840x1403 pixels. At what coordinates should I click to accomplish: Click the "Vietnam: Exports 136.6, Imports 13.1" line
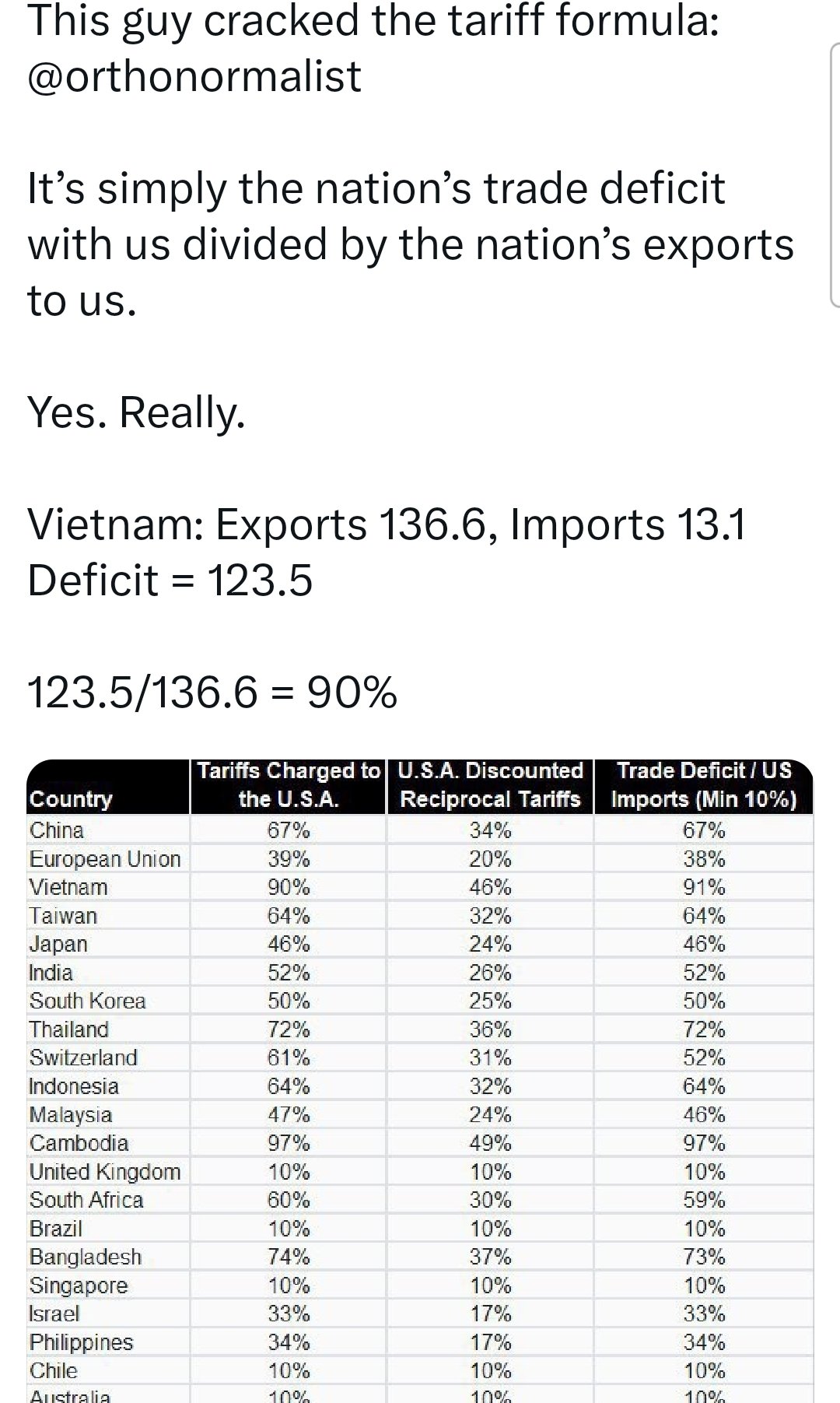point(387,524)
